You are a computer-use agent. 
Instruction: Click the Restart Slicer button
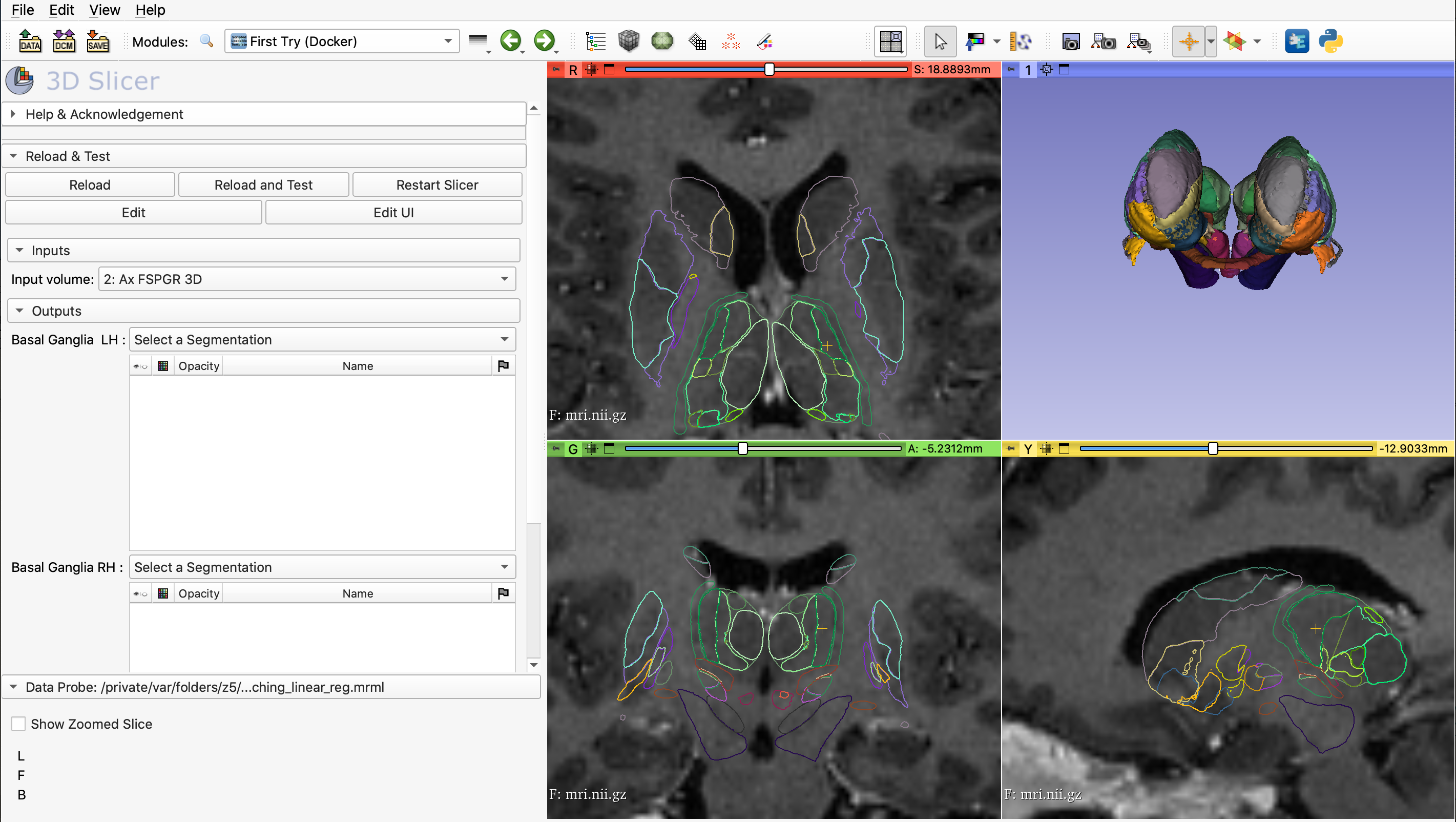click(437, 185)
